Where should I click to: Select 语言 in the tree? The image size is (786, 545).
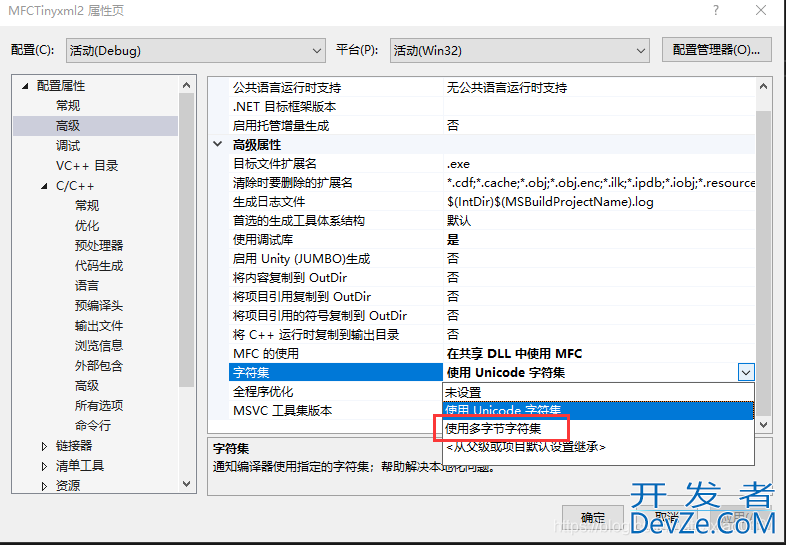click(x=87, y=286)
